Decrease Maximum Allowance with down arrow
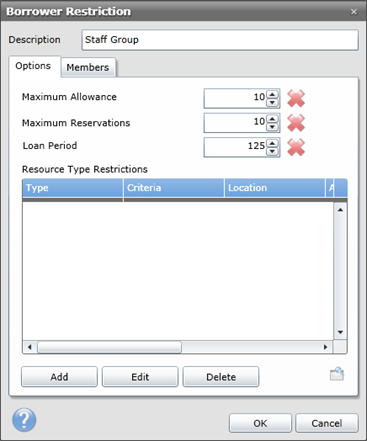Viewport: 367px width, 441px height. pyautogui.click(x=272, y=102)
